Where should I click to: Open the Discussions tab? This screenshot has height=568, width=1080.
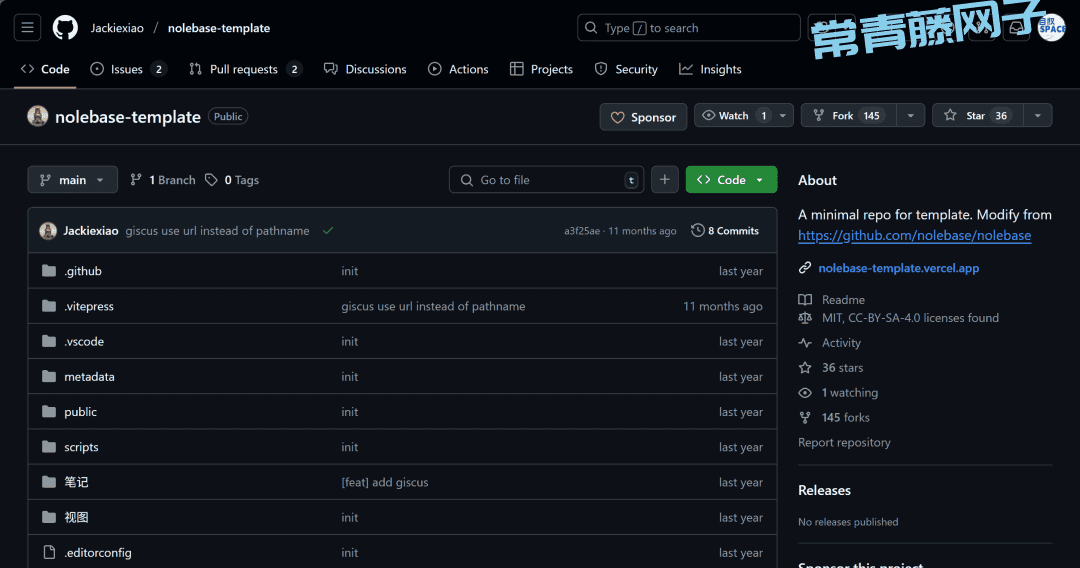(365, 69)
